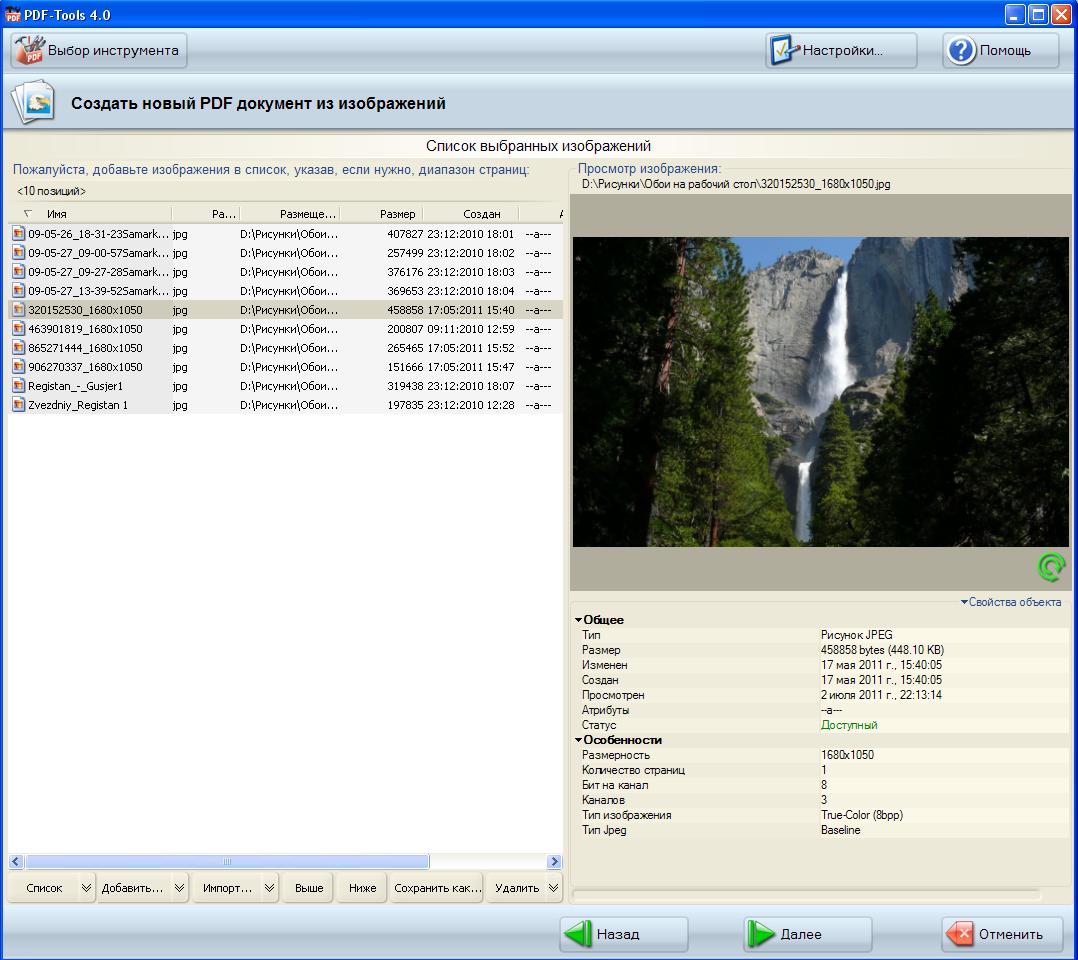The height and width of the screenshot is (960, 1078).
Task: Click the <10 позиций> count label
Action: click(52, 191)
